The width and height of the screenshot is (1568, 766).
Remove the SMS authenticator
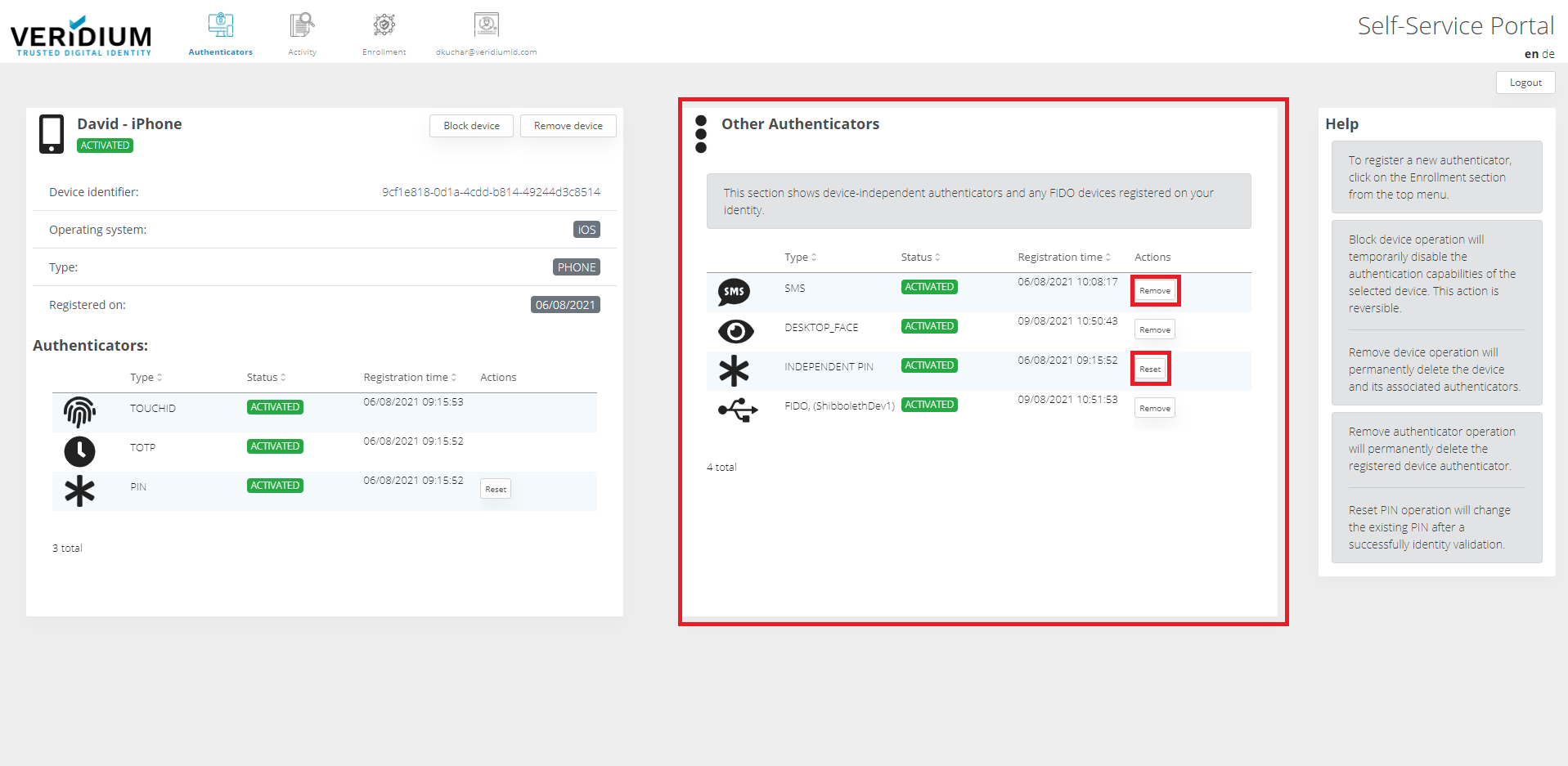click(1154, 291)
